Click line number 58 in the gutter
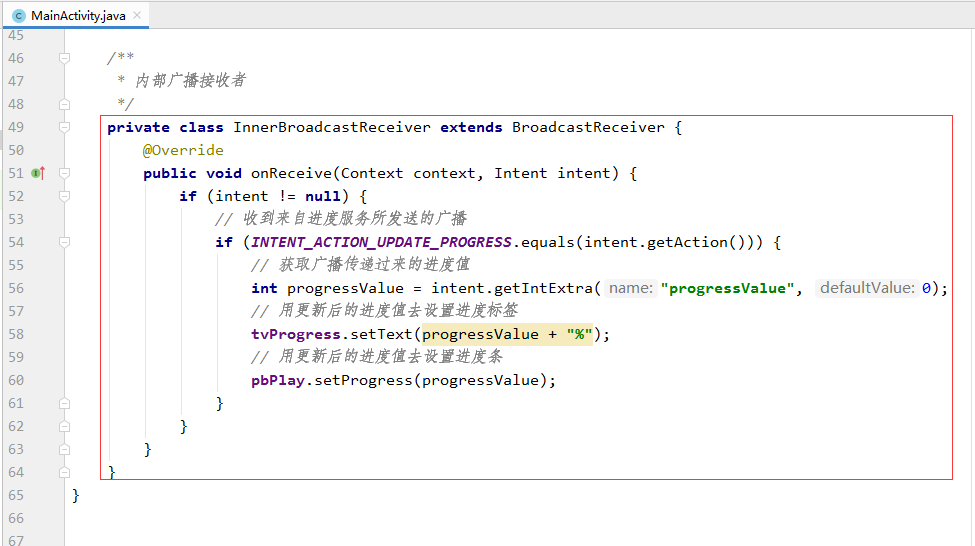The height and width of the screenshot is (546, 975). coord(16,334)
